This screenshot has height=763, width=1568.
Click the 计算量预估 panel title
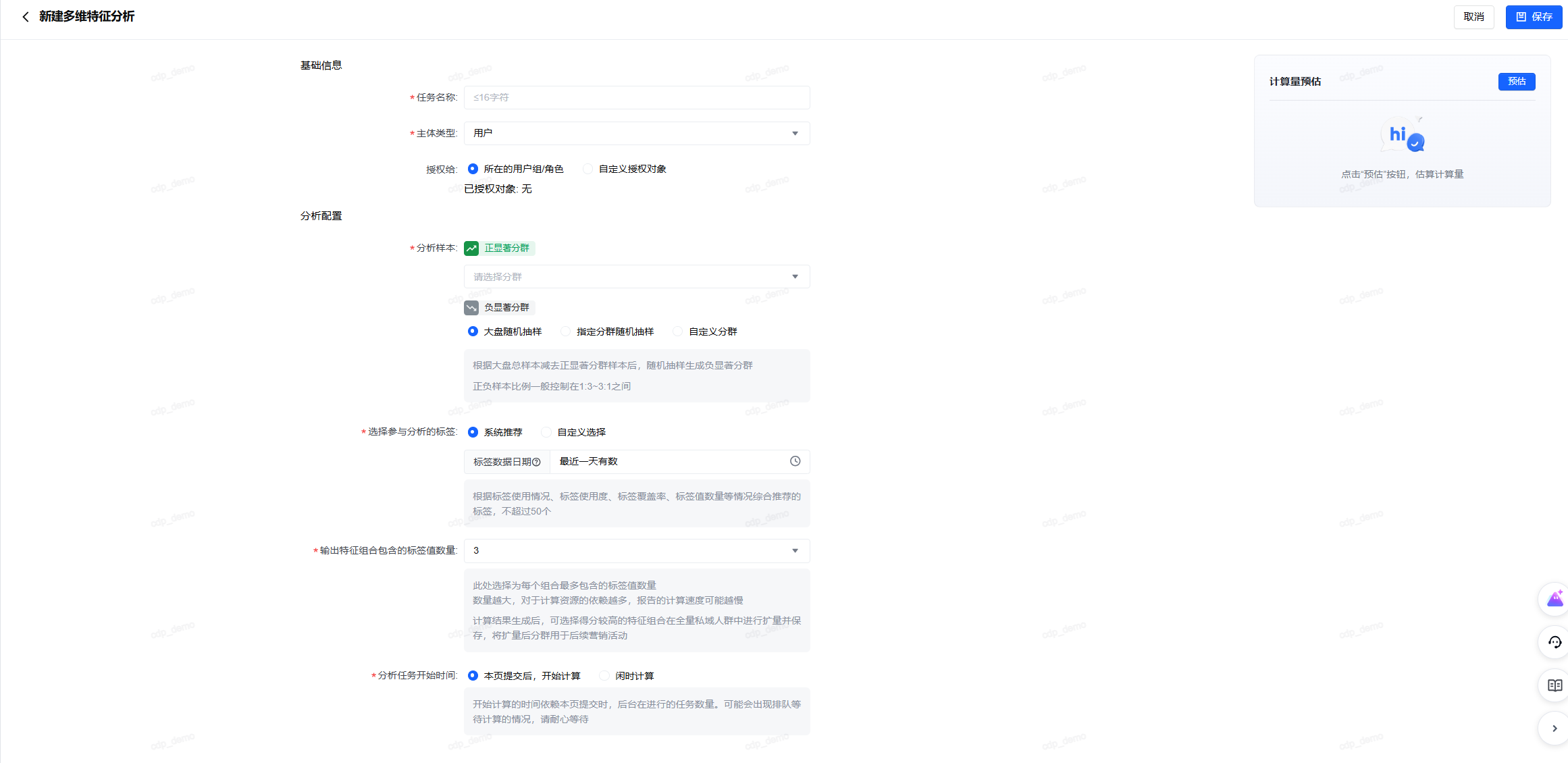(1295, 82)
